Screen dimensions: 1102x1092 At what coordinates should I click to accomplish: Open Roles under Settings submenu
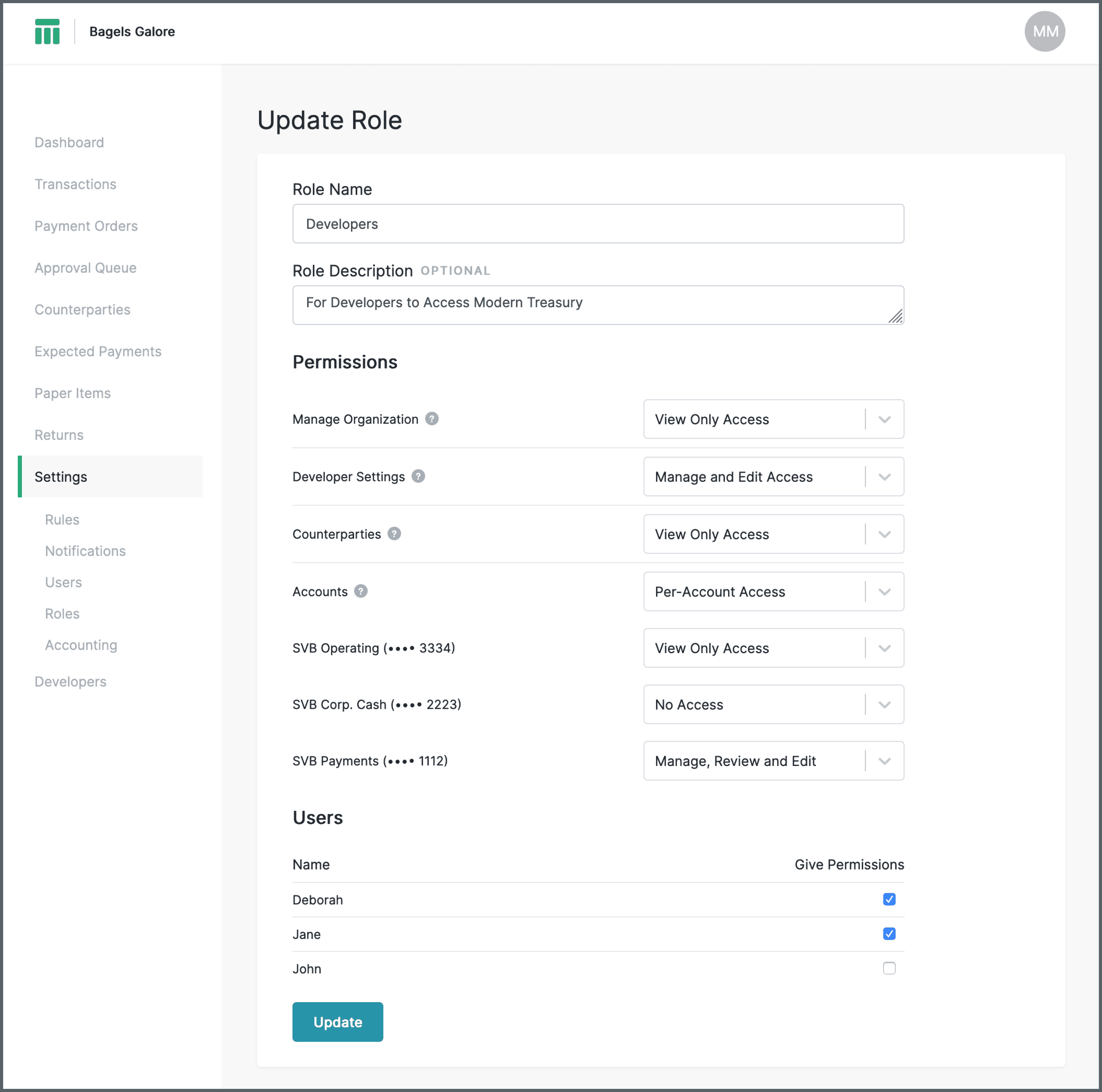tap(62, 613)
